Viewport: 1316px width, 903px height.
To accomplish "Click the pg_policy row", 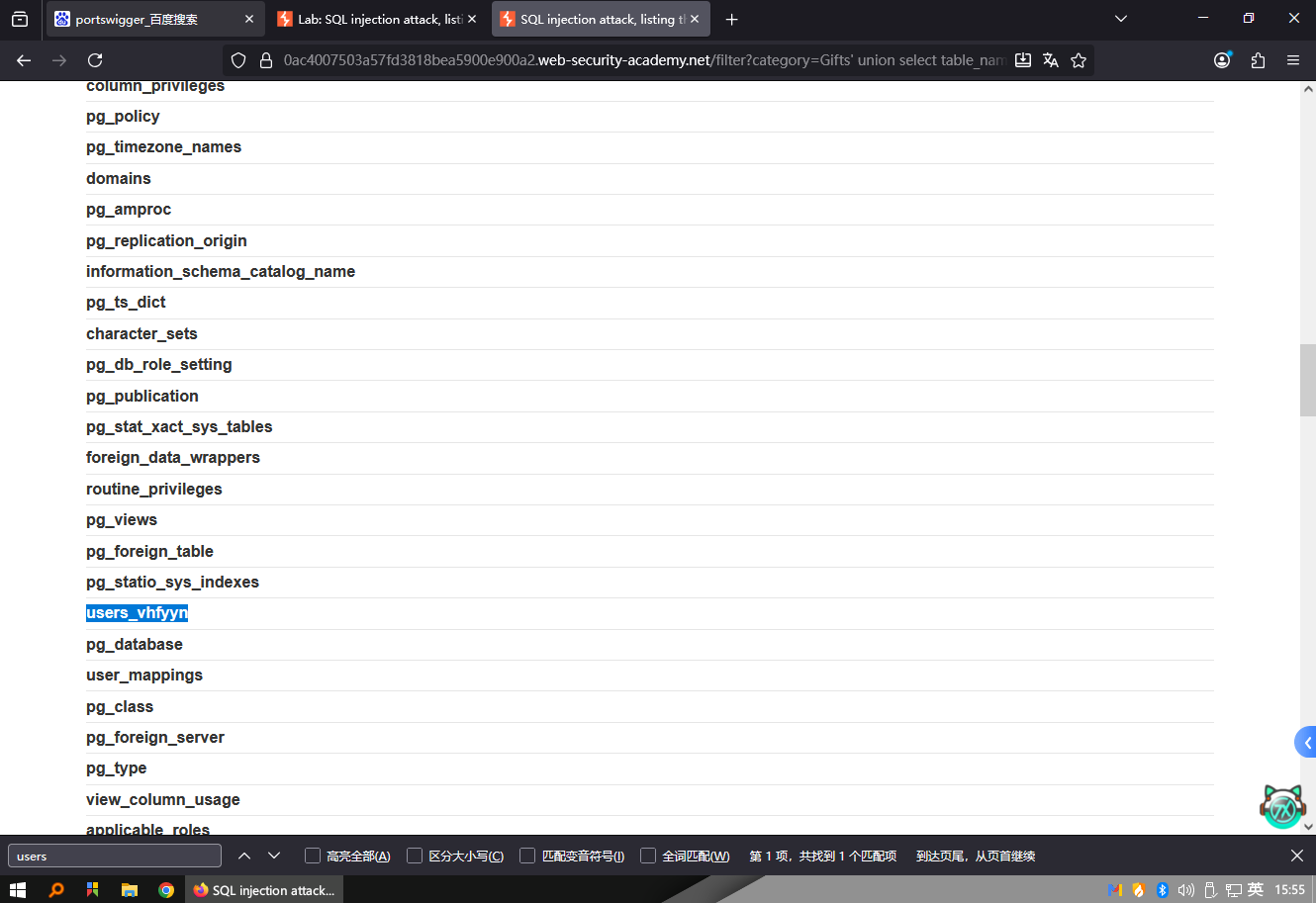I will [x=649, y=117].
